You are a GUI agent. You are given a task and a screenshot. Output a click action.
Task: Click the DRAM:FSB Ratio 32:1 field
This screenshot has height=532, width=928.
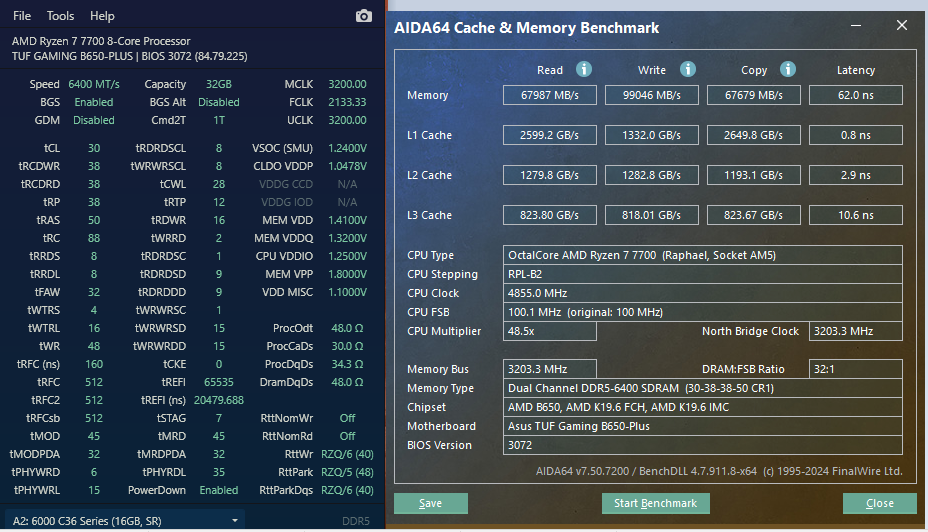(856, 369)
